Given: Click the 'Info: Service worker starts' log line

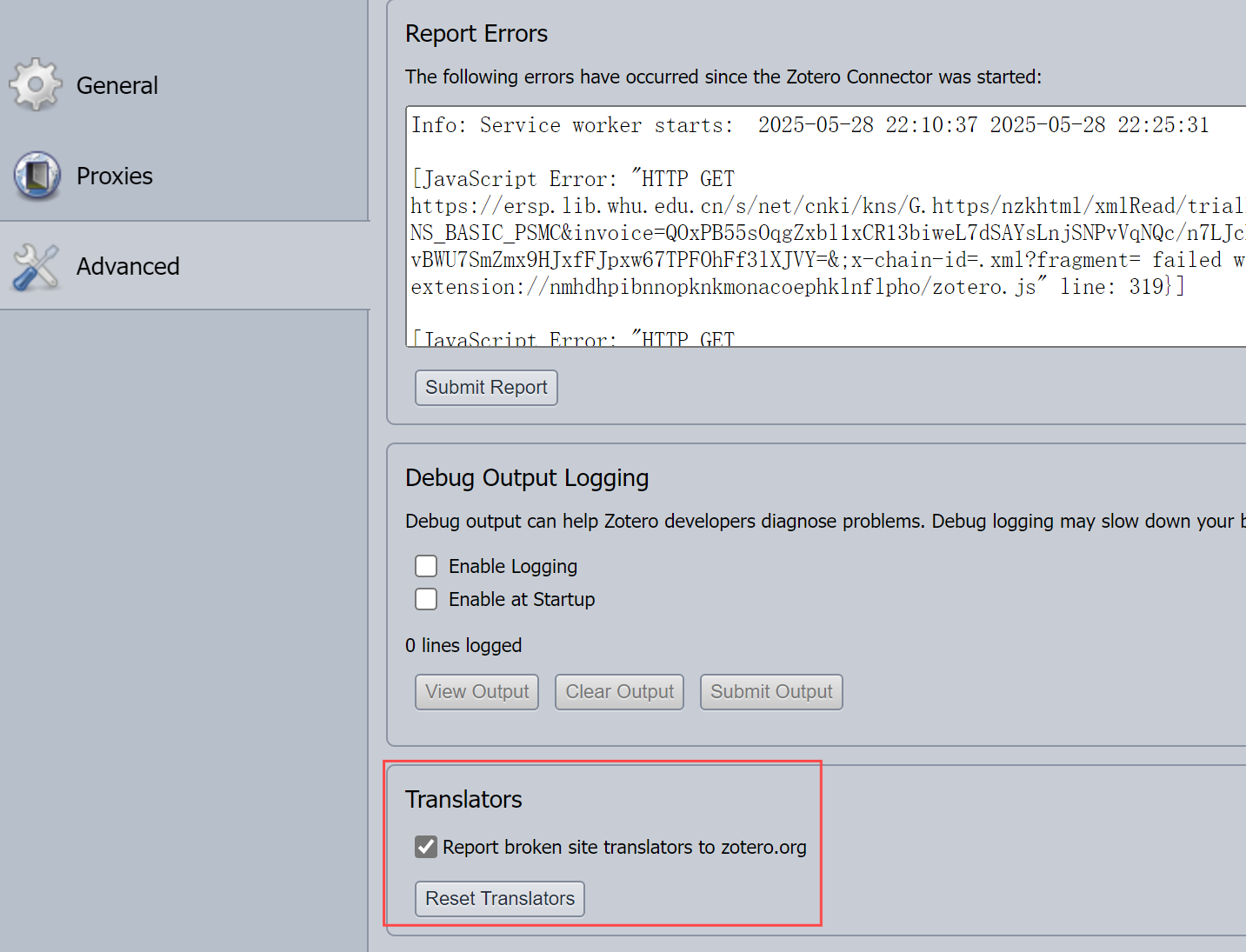Looking at the screenshot, I should click(810, 125).
